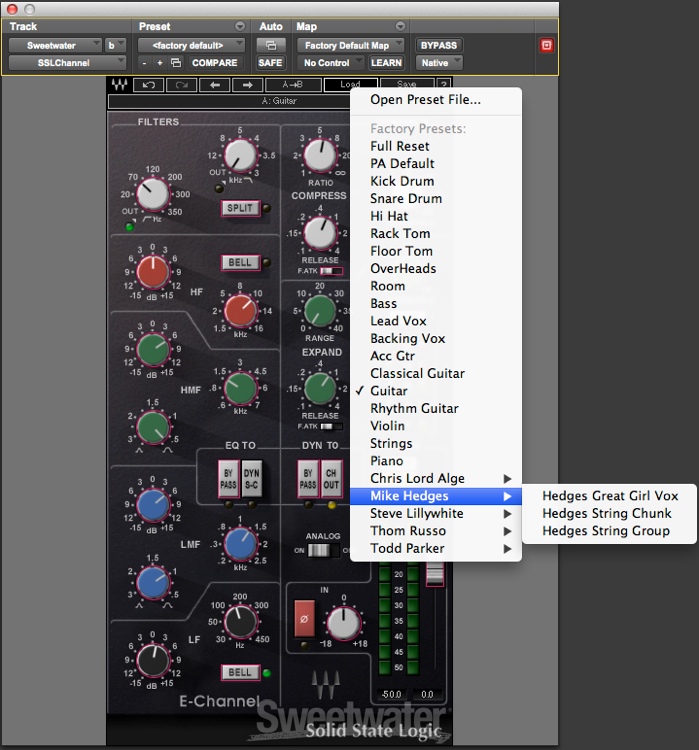Click the preset copy settings icon
This screenshot has width=699, height=750.
click(x=176, y=63)
